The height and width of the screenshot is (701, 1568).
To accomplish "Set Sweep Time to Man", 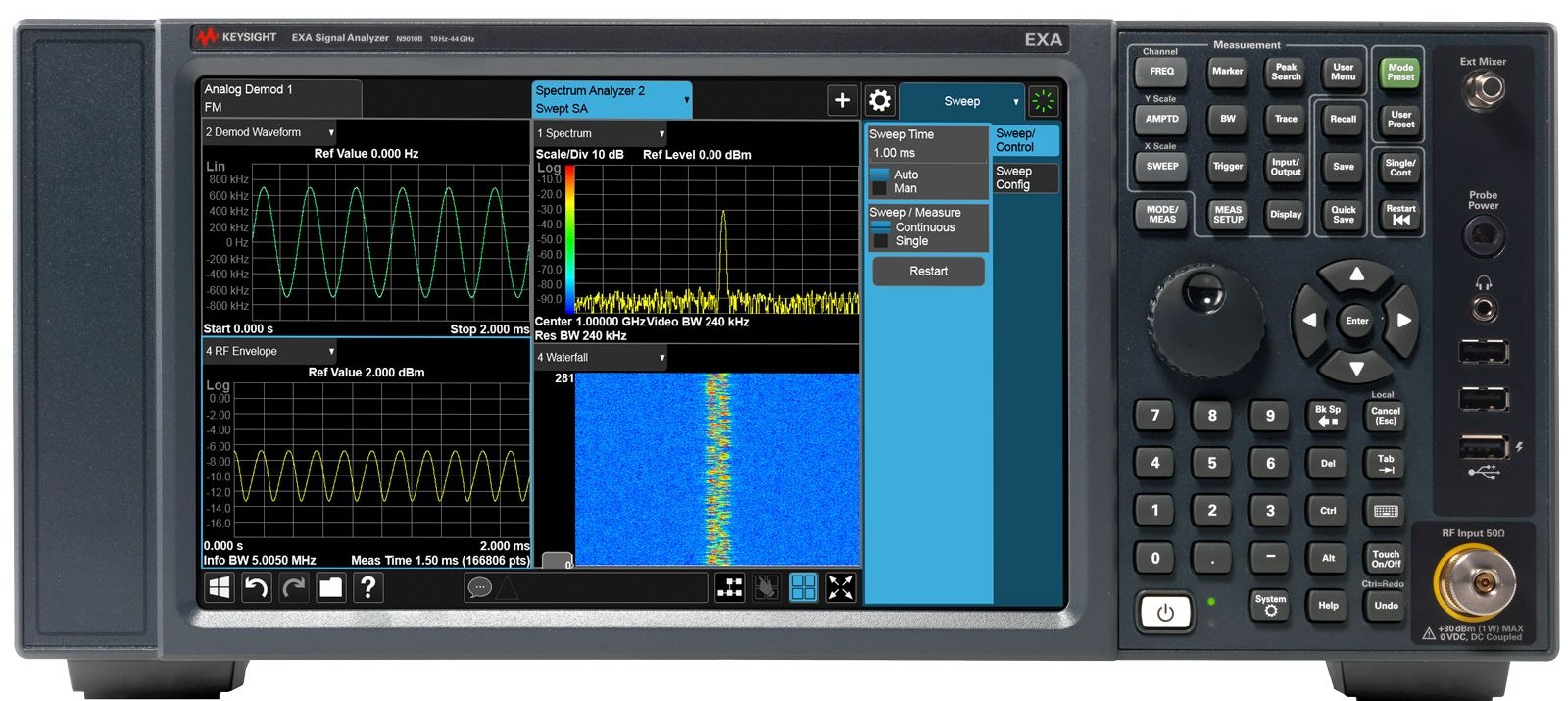I will (894, 188).
